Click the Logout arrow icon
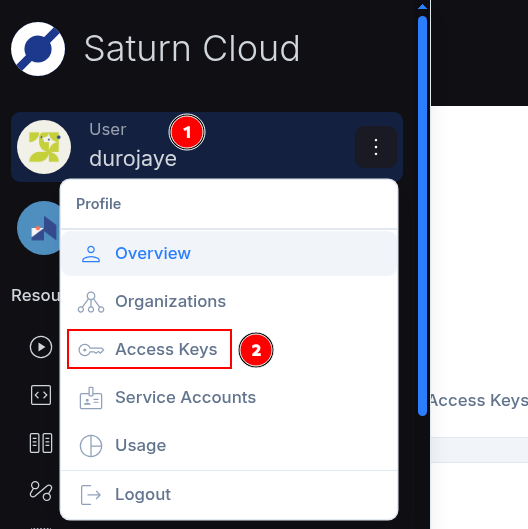 [91, 495]
